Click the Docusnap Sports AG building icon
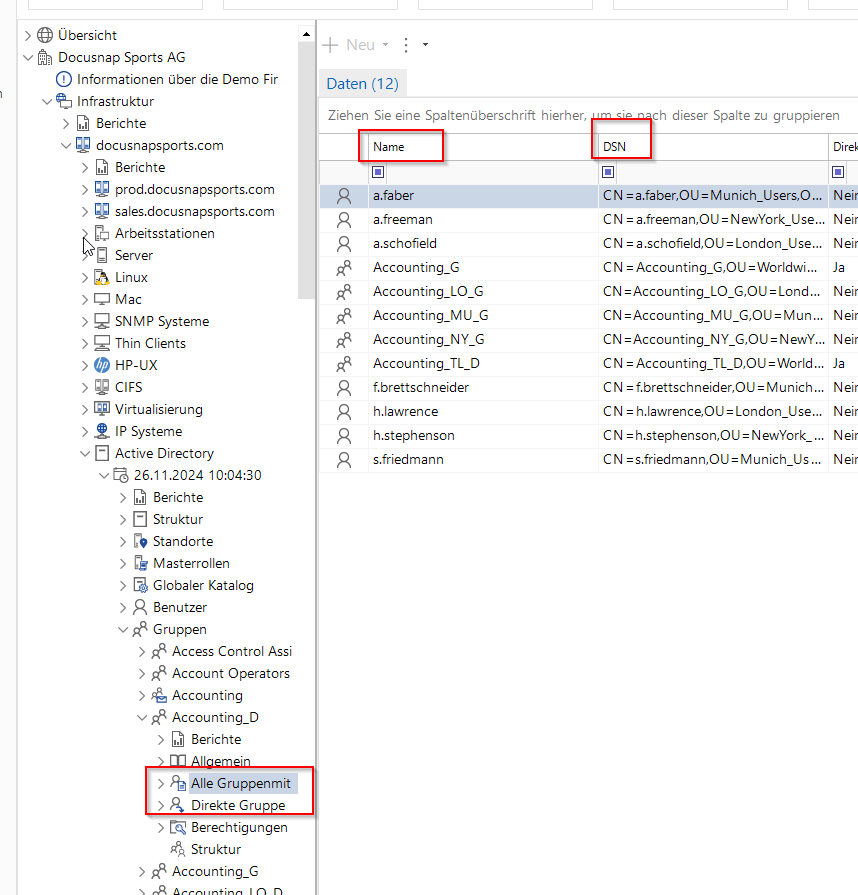 coord(45,57)
